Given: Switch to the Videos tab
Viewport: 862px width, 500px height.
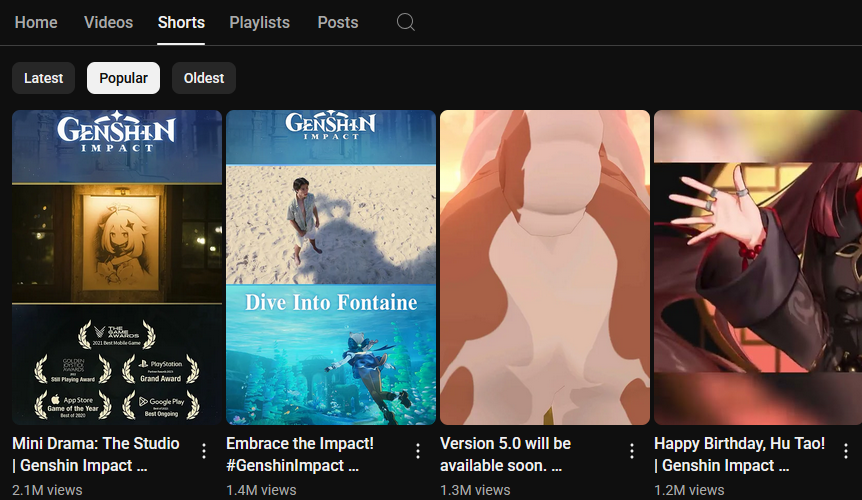Looking at the screenshot, I should (x=108, y=23).
